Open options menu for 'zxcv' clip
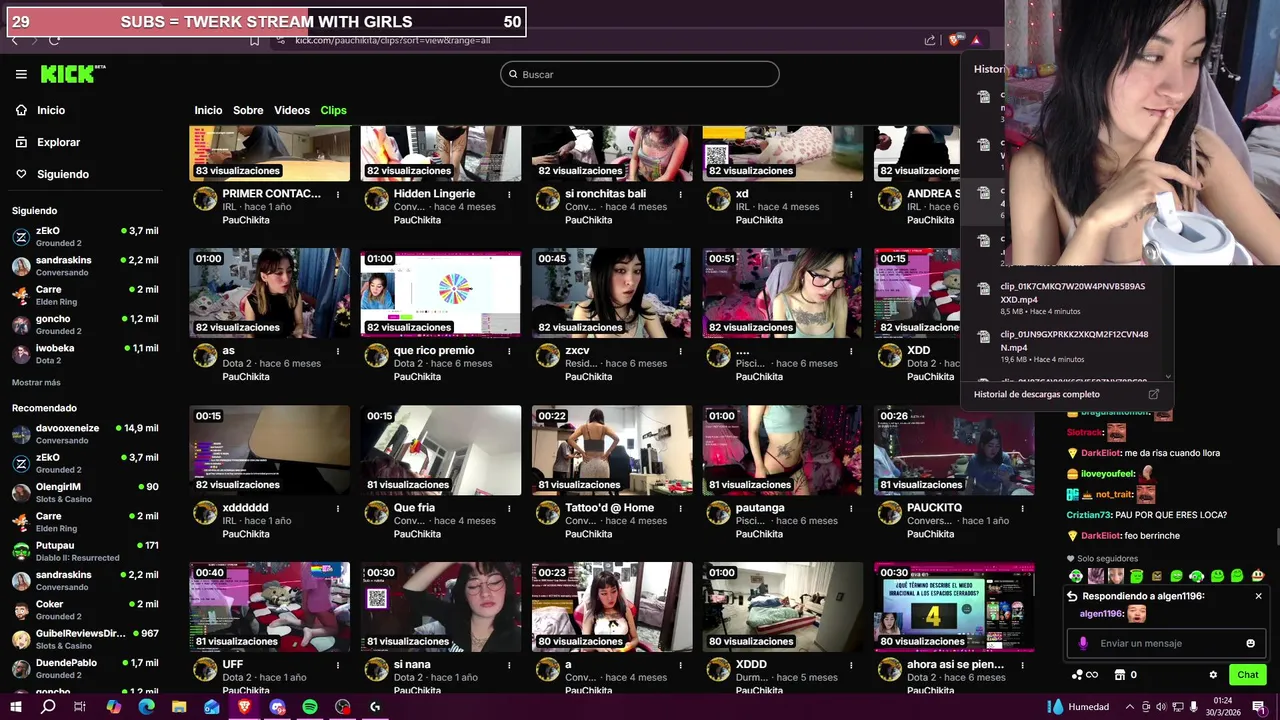 [x=680, y=351]
